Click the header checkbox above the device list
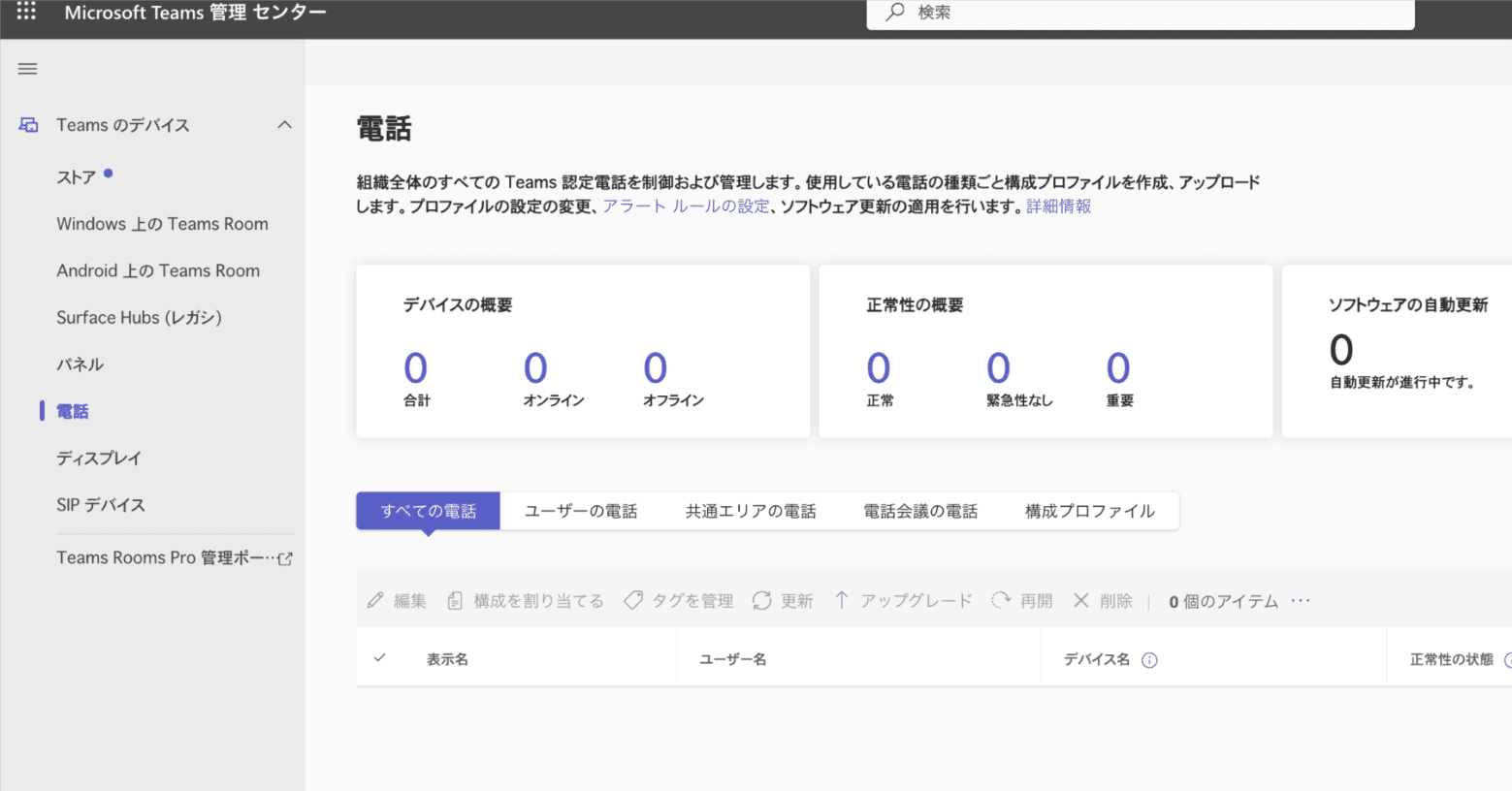 click(x=379, y=656)
